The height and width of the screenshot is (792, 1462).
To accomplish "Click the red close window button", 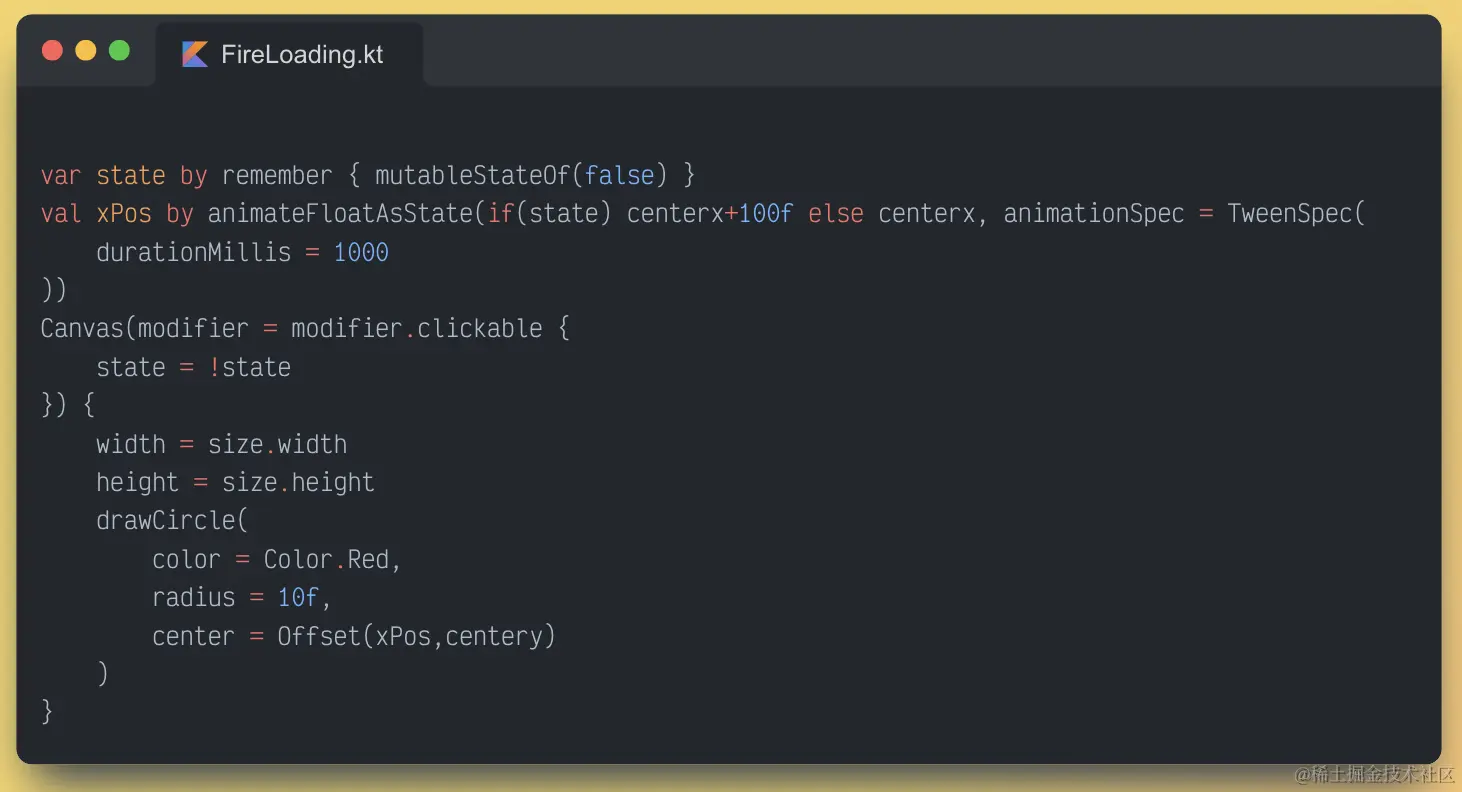I will 52,50.
